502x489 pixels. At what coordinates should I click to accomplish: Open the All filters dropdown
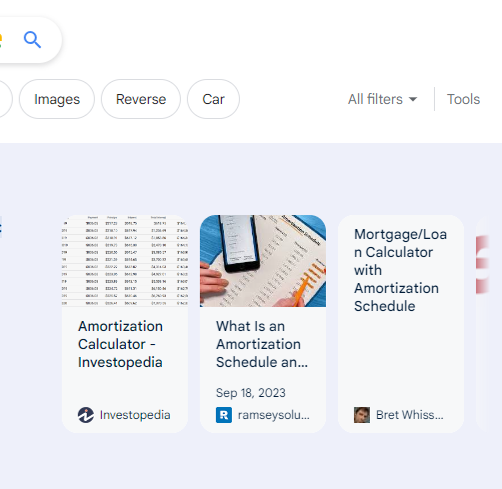coord(383,99)
